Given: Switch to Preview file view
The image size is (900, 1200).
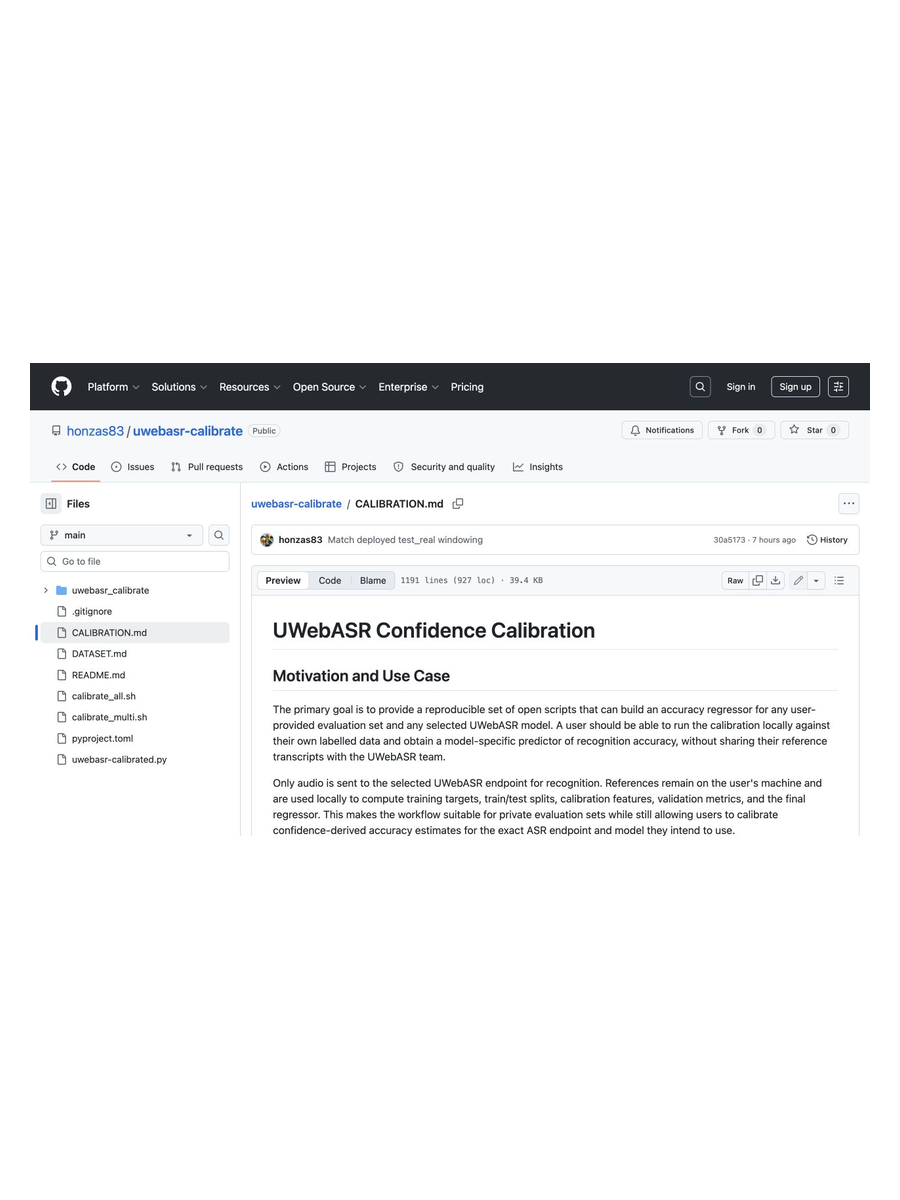Looking at the screenshot, I should (x=283, y=580).
